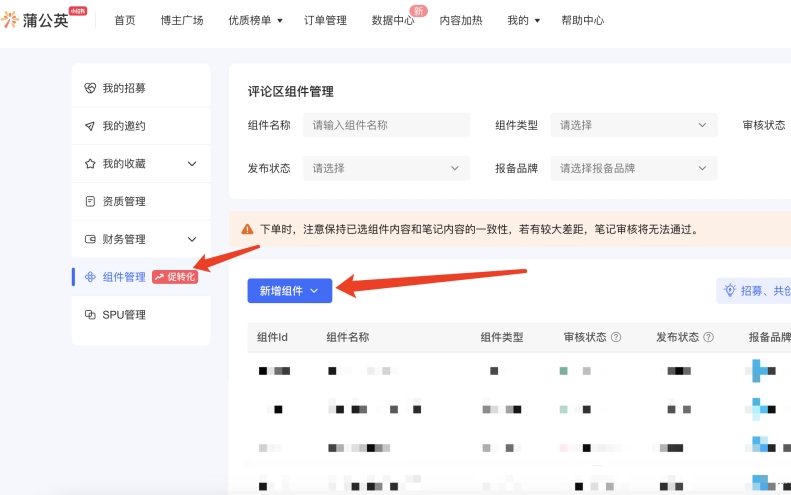This screenshot has width=791, height=495.
Task: Click the 我的收藏 star icon
Action: click(90, 163)
